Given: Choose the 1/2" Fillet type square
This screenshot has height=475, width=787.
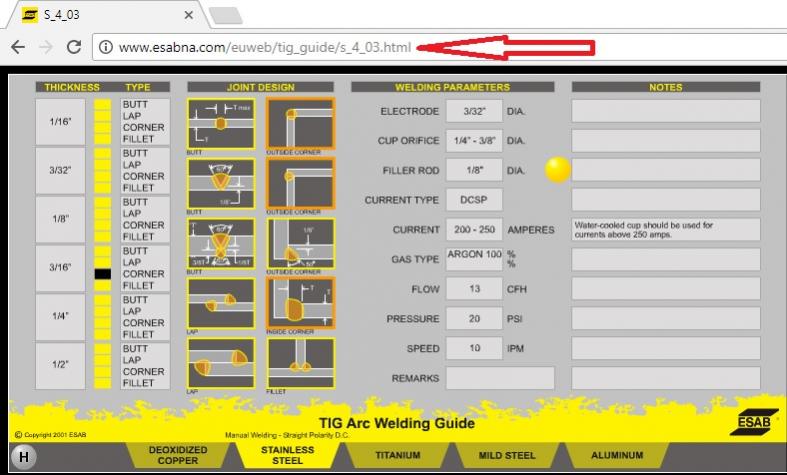Looking at the screenshot, I should (x=102, y=383).
